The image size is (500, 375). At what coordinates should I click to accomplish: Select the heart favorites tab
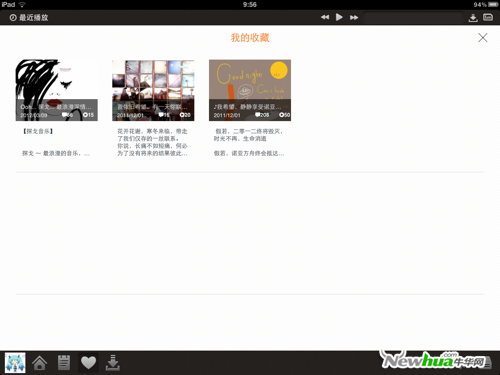pyautogui.click(x=88, y=363)
